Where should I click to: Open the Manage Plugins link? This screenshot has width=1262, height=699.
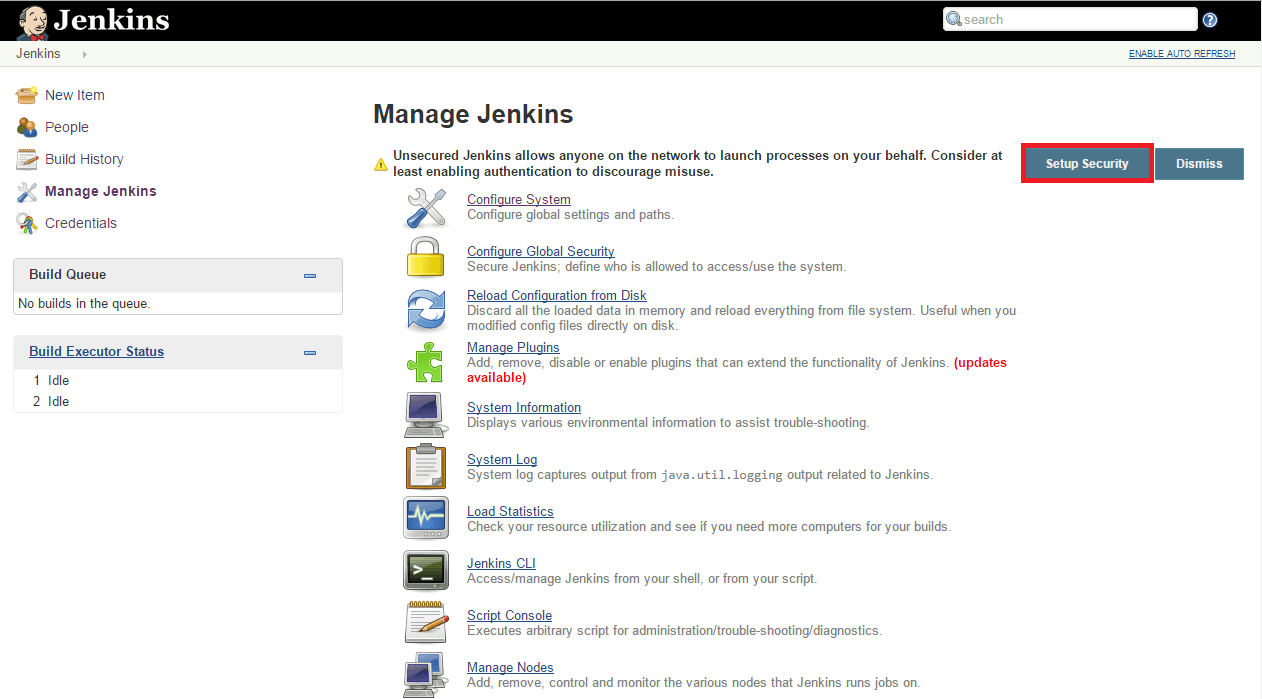513,347
